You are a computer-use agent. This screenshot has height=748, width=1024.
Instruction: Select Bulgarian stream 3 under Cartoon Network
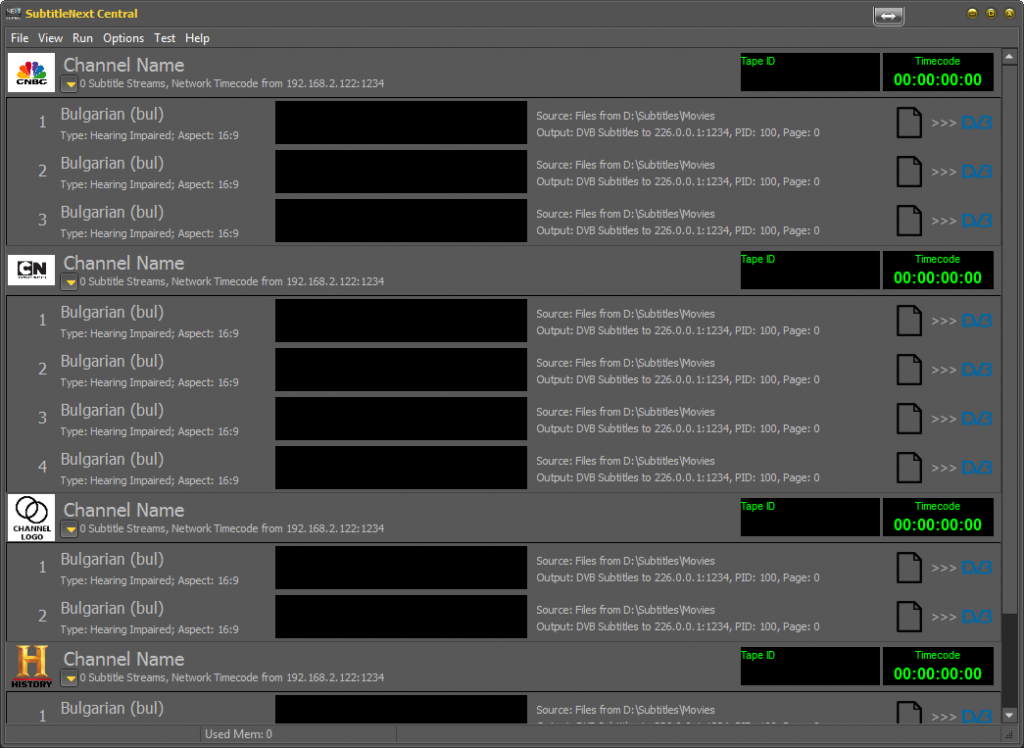112,411
